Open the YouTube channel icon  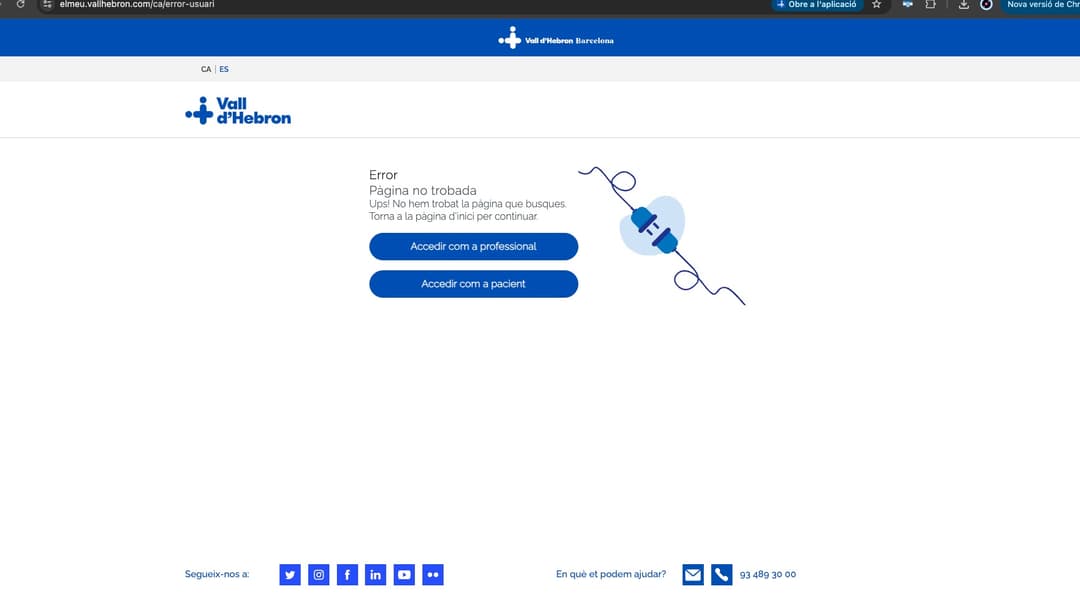tap(404, 575)
